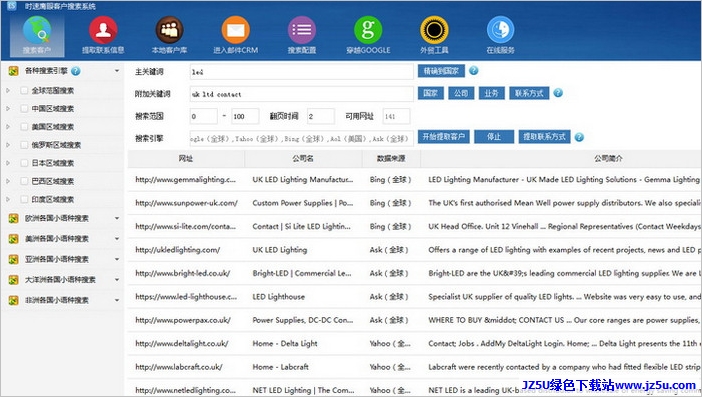The width and height of the screenshot is (702, 397).
Task: Click 欧洲各国小语种搜索 group icon
Action: click(x=13, y=218)
